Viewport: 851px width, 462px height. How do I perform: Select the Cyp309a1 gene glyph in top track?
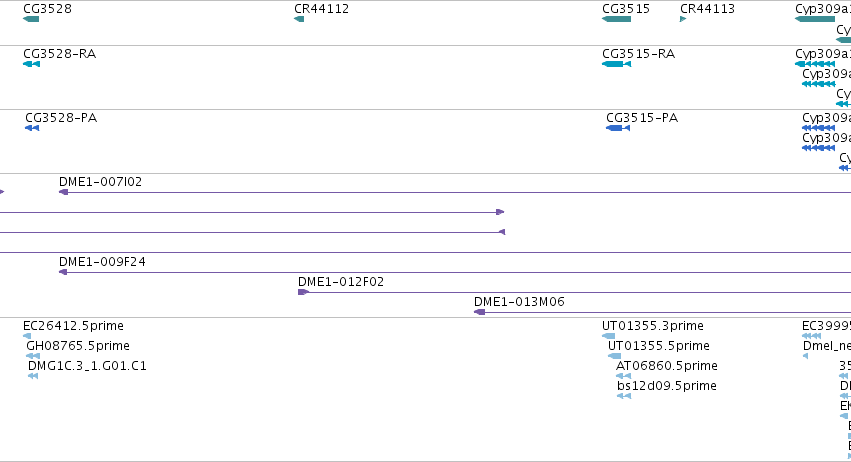coord(815,19)
